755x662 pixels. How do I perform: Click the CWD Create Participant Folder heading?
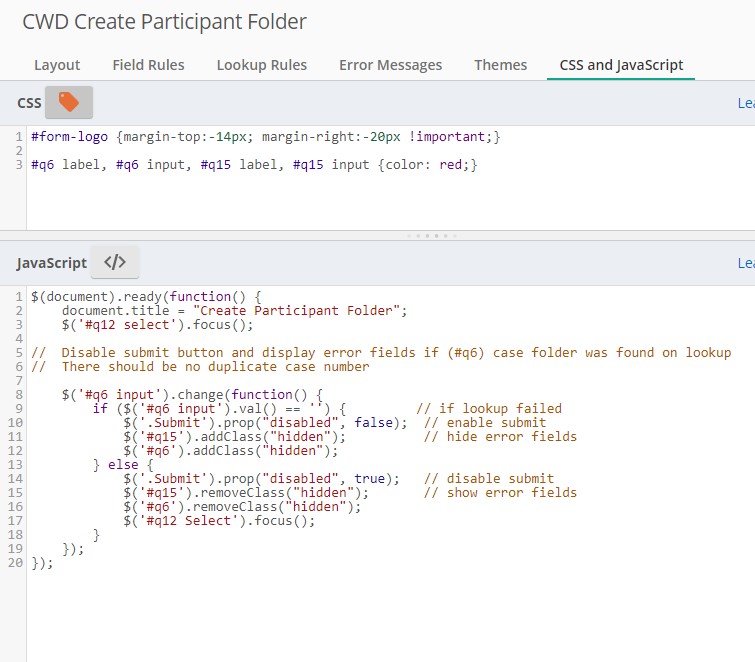(164, 21)
